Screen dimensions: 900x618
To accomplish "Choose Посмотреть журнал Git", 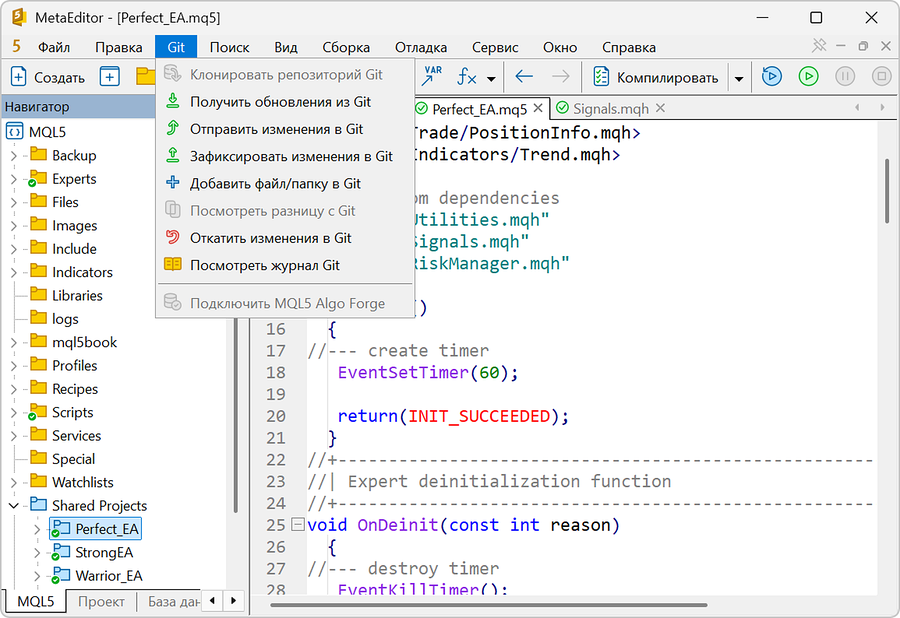I will click(285, 265).
